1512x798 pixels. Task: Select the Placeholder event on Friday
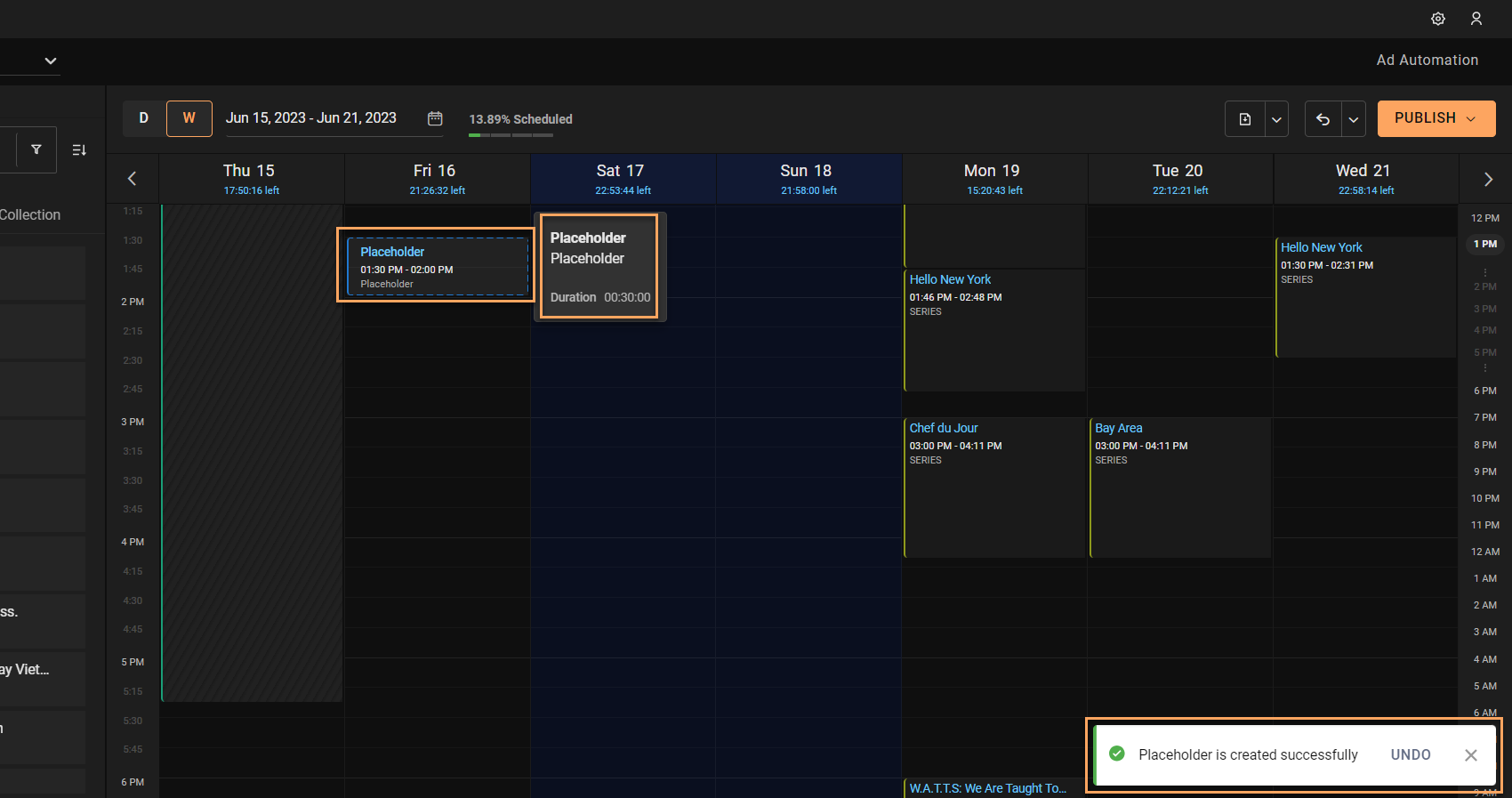(x=438, y=266)
